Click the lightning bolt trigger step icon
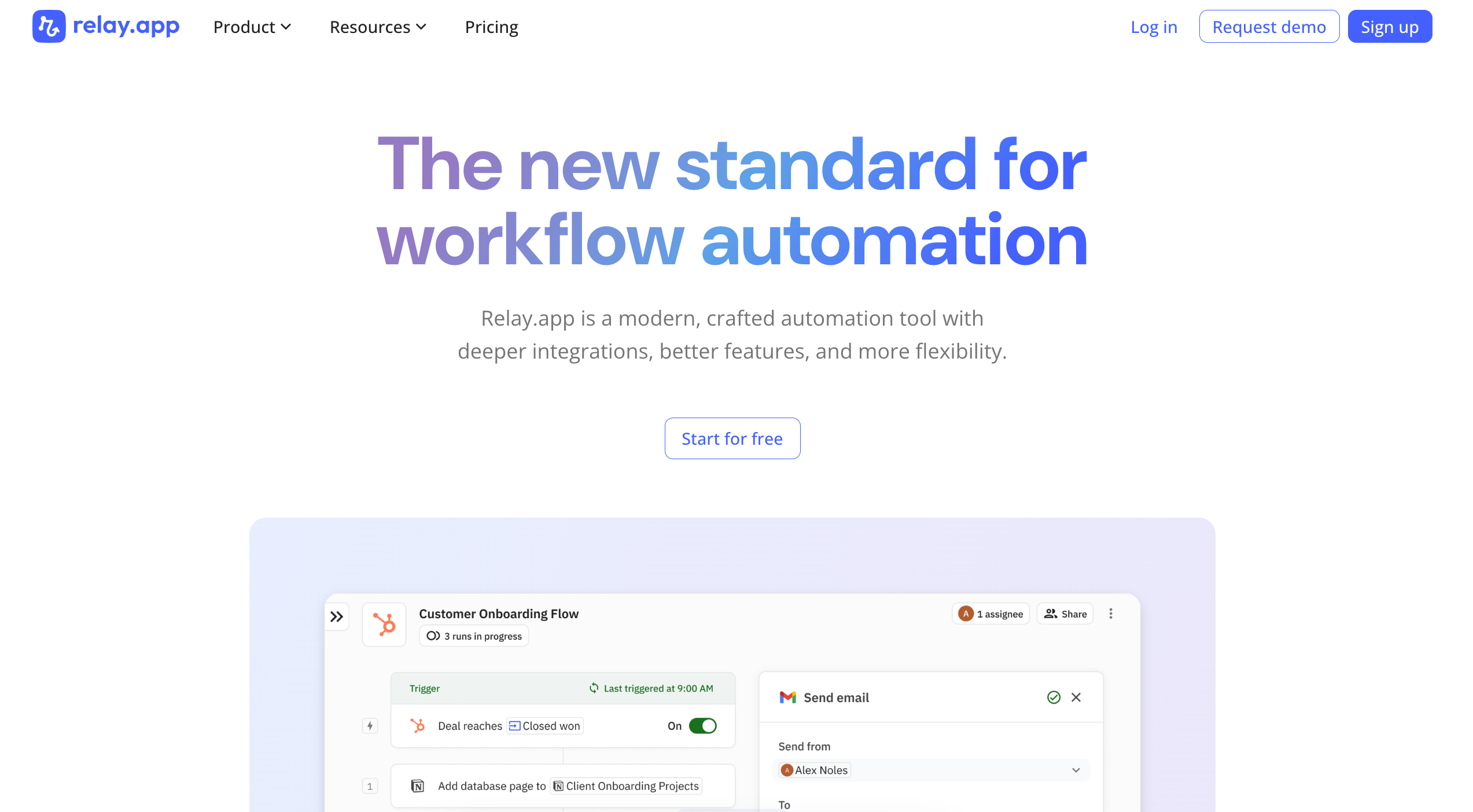The image size is (1473, 812). pyautogui.click(x=370, y=726)
